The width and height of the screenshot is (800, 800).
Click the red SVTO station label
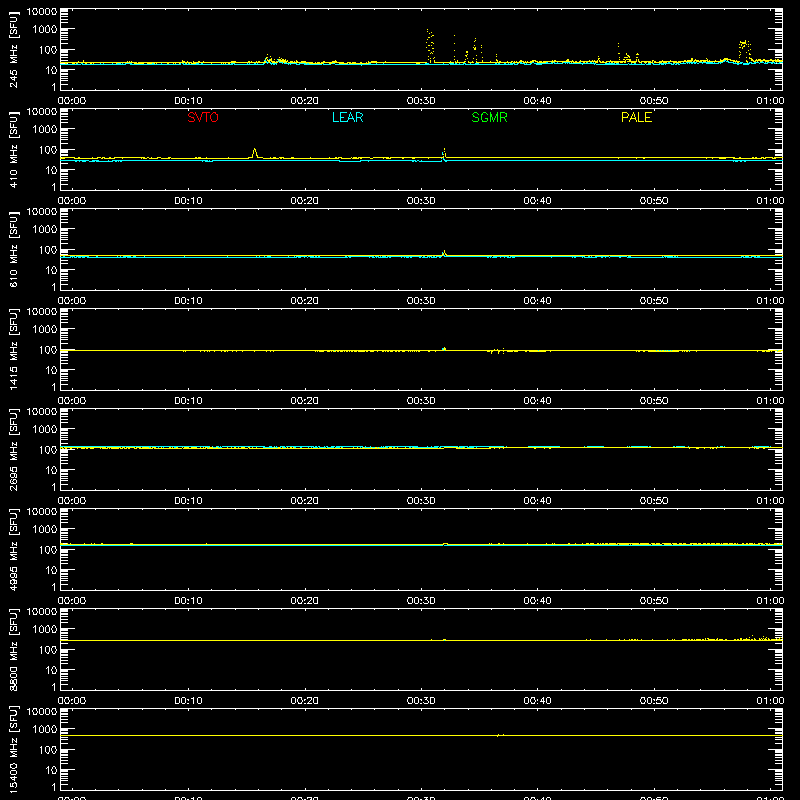(x=203, y=117)
